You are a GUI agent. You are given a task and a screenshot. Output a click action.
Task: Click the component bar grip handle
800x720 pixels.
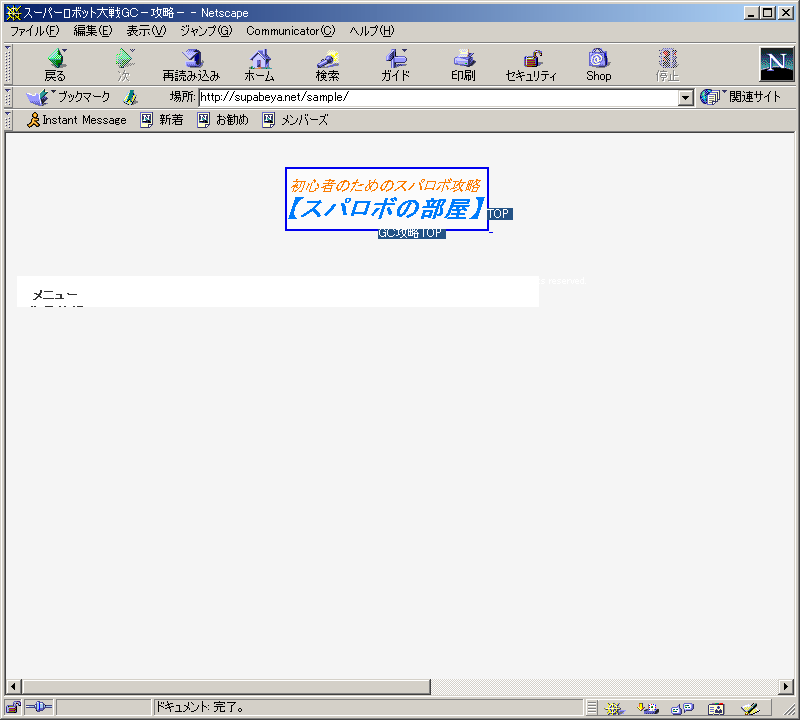point(592,708)
